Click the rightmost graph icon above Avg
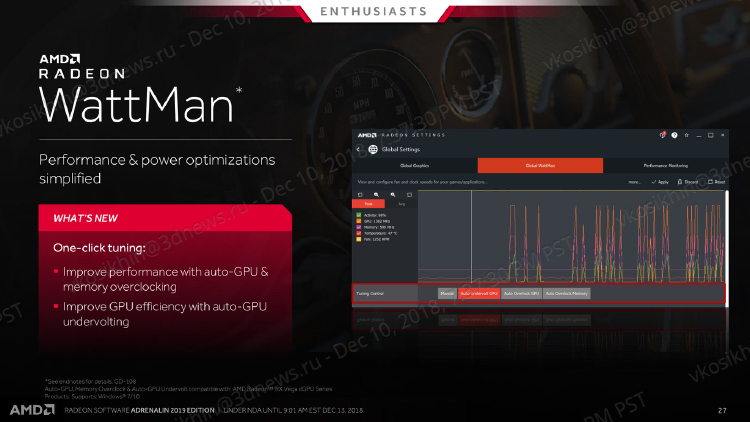 [x=408, y=194]
